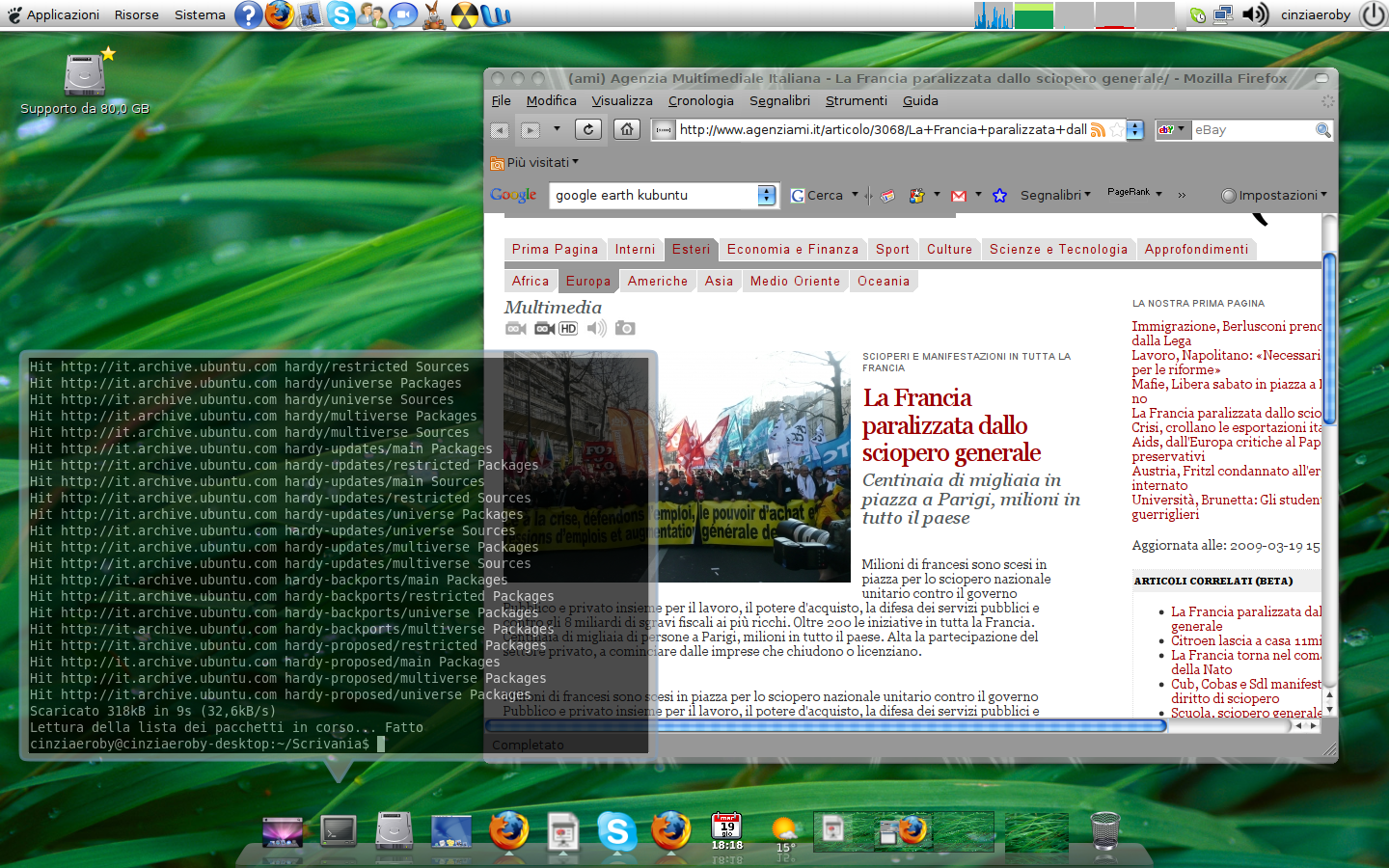This screenshot has width=1389, height=868.
Task: Expand the address bar history dropdown
Action: (1135, 129)
